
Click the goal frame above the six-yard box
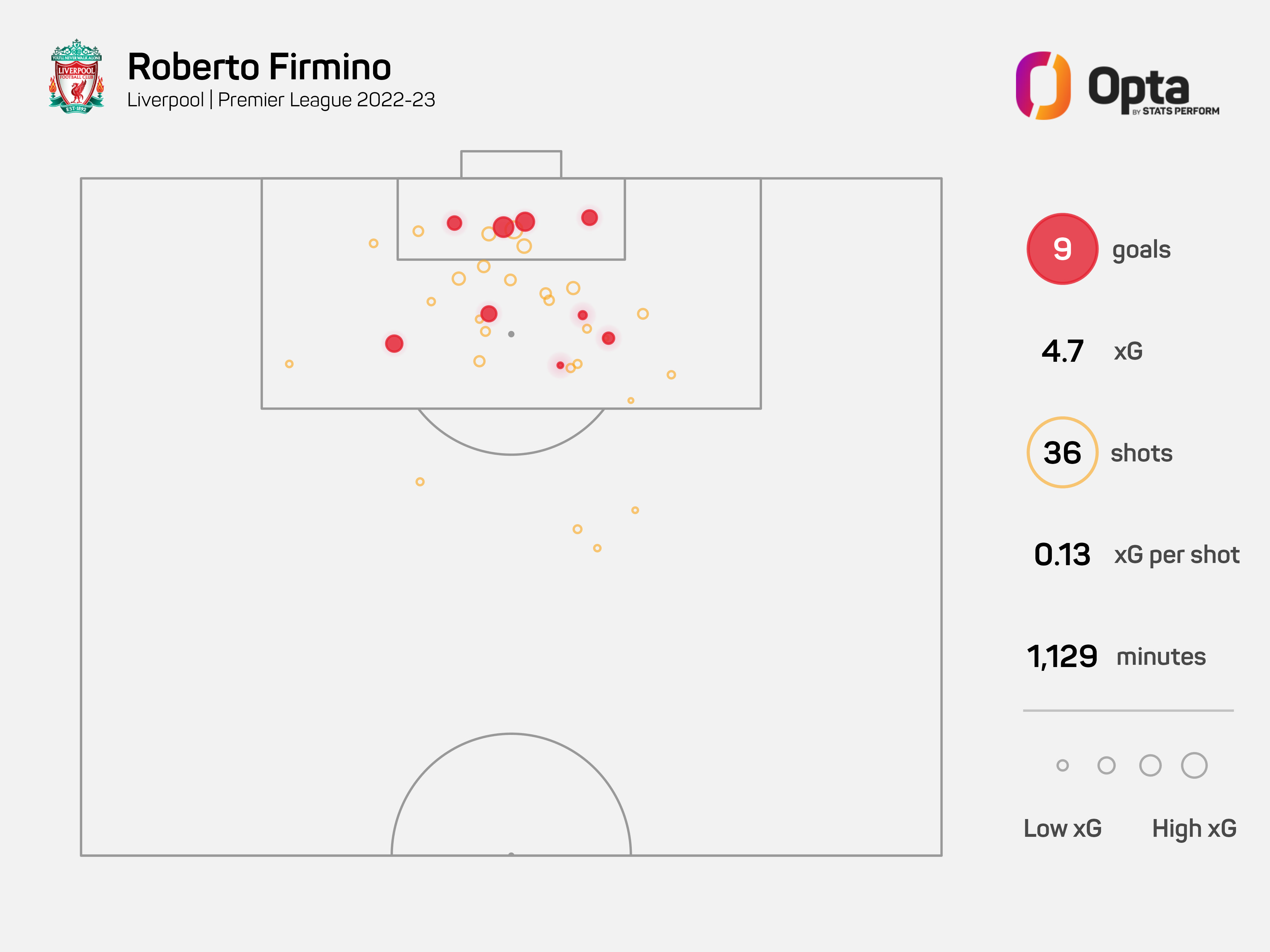(x=511, y=164)
